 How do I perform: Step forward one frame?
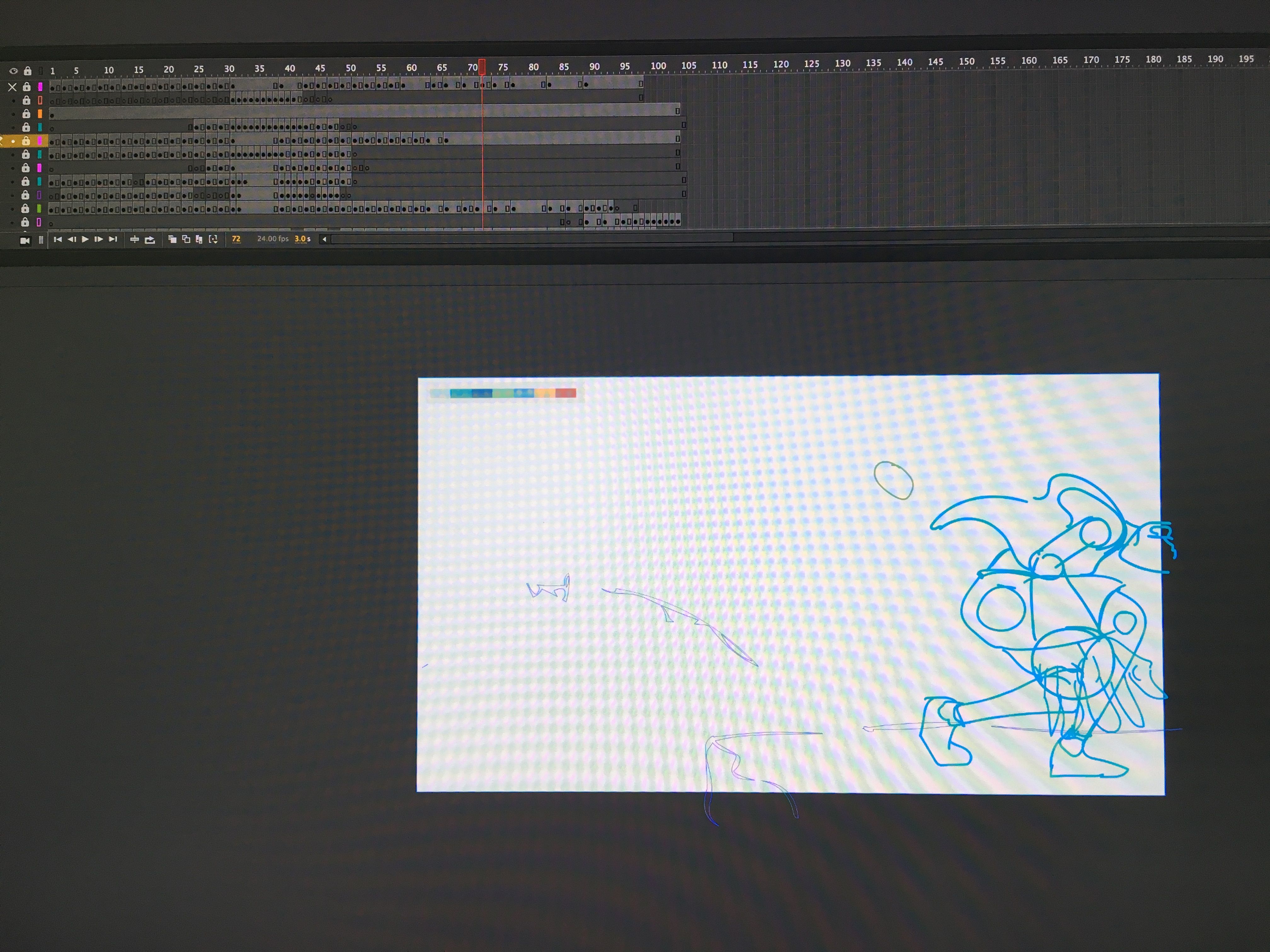tap(99, 239)
